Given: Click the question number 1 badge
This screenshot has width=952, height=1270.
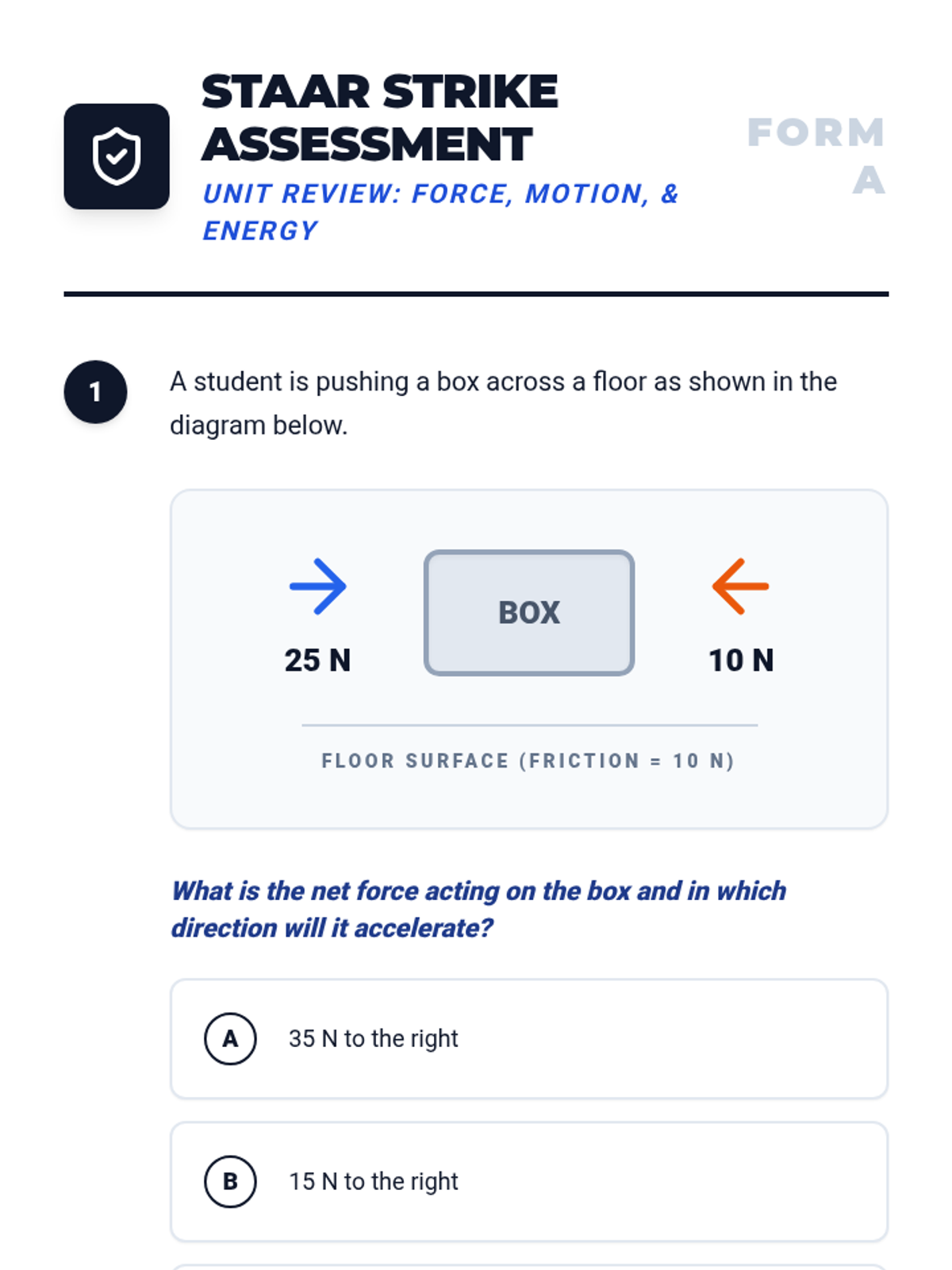Looking at the screenshot, I should 95,392.
